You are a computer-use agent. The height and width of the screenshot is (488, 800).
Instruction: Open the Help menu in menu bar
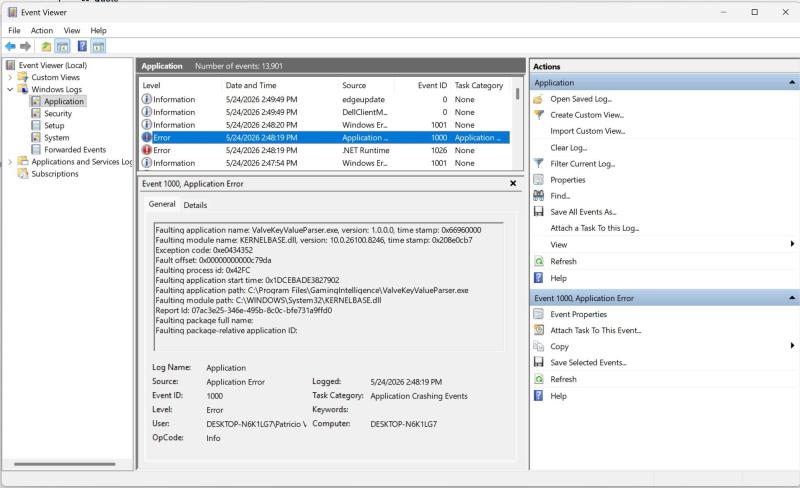tap(98, 31)
